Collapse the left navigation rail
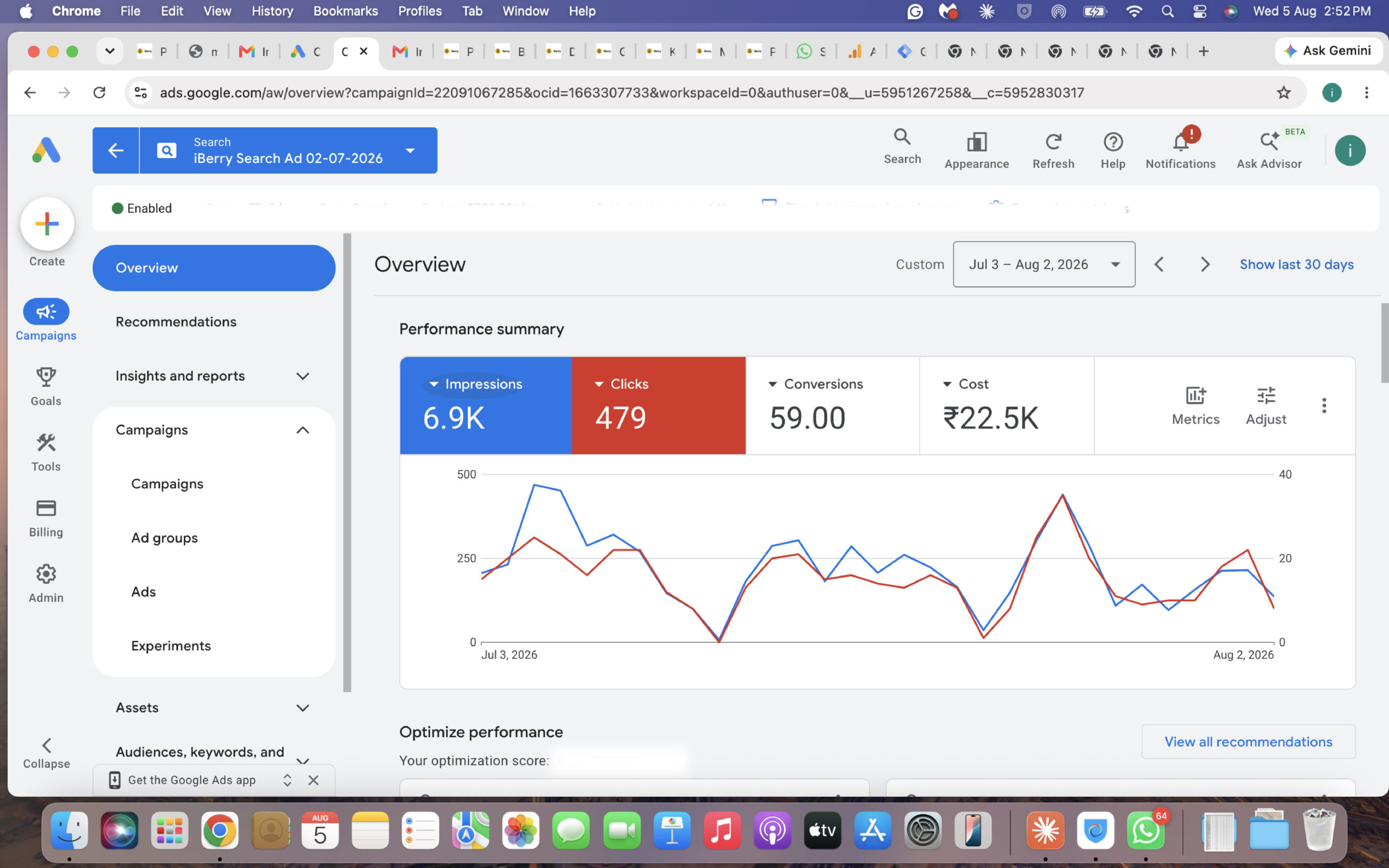This screenshot has width=1389, height=868. click(47, 753)
